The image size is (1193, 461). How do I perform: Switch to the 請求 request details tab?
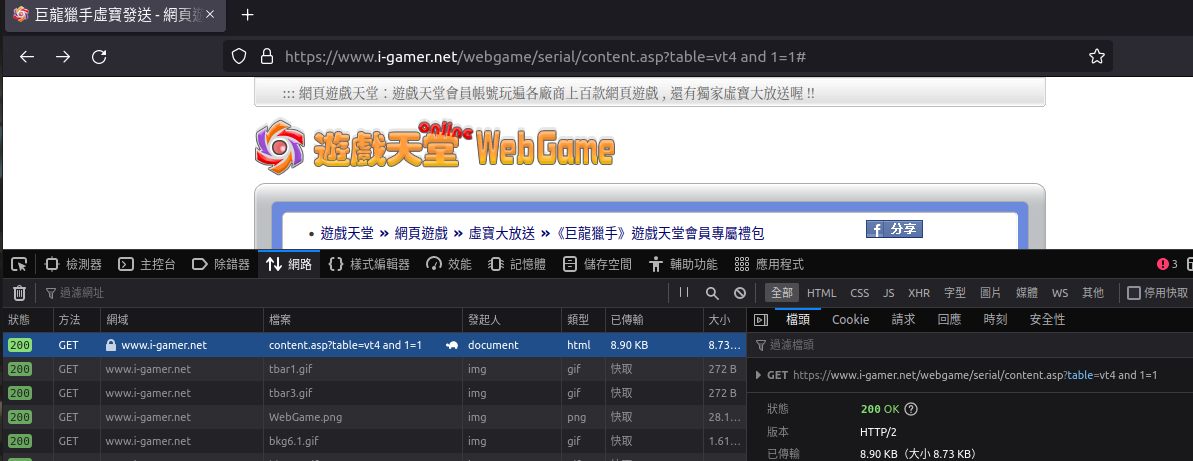pos(903,320)
